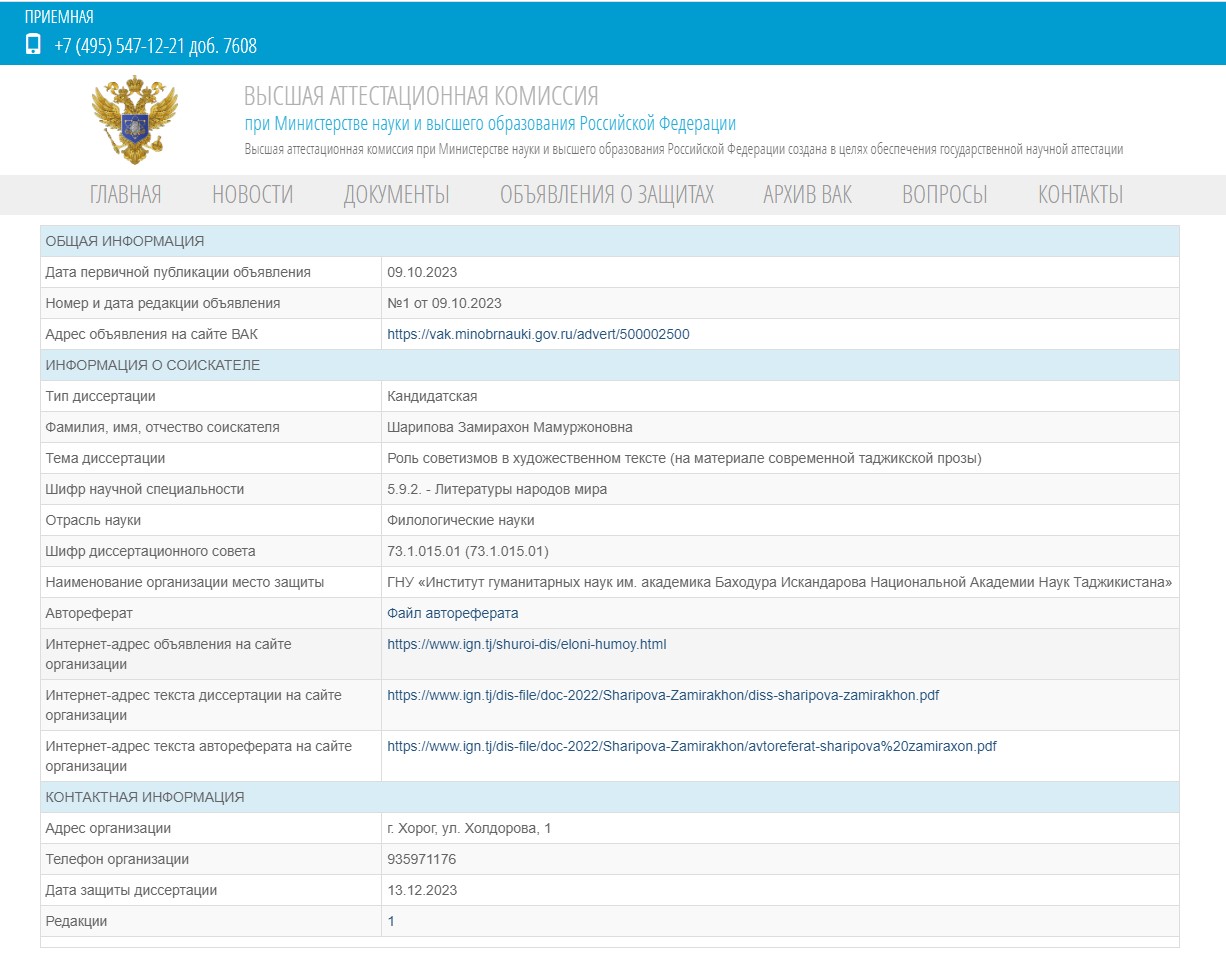The image size is (1226, 959).
Task: Click the Russian coat of arms emblem
Action: point(135,120)
